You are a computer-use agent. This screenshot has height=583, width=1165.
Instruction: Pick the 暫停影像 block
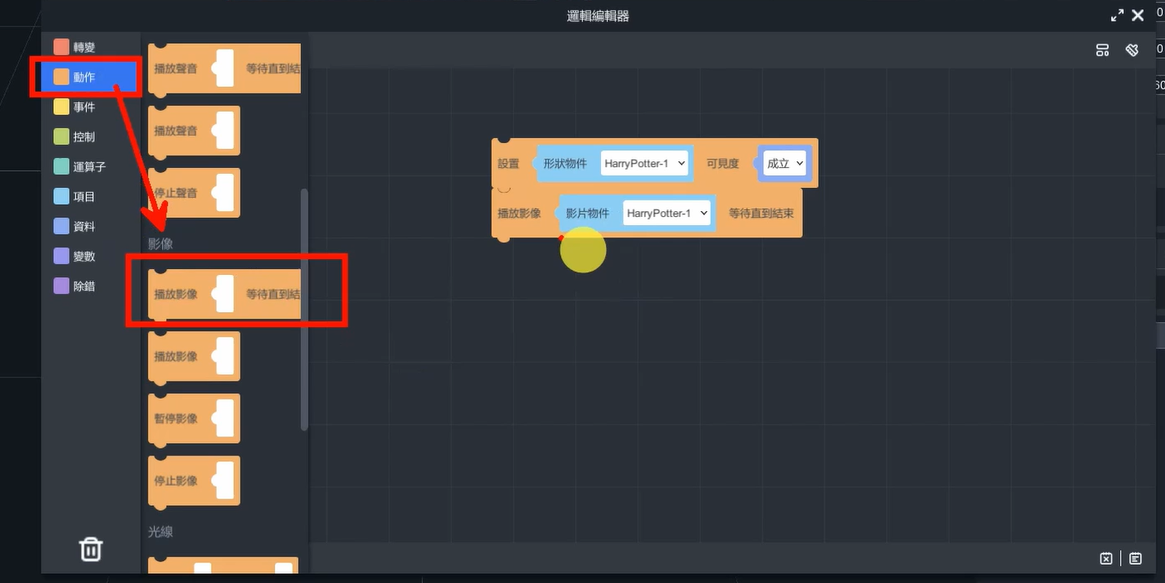pos(176,419)
